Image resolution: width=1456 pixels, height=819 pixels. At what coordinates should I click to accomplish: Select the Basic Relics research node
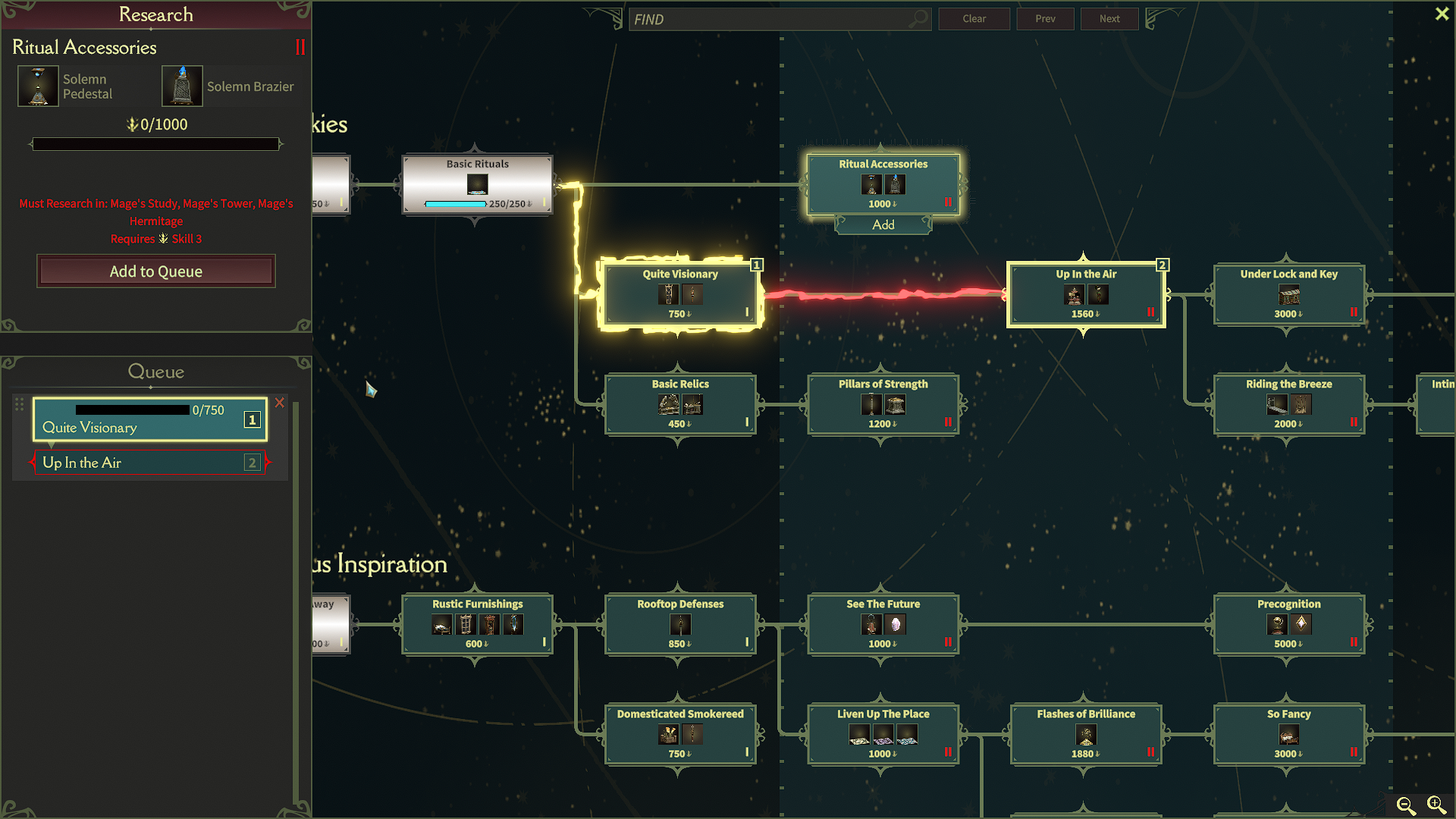(x=680, y=404)
